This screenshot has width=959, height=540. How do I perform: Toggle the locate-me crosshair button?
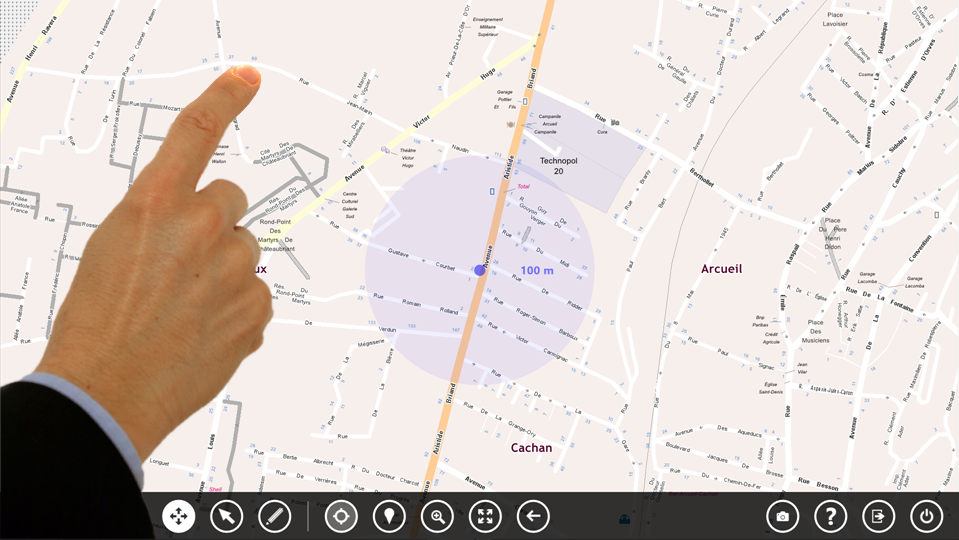point(341,516)
